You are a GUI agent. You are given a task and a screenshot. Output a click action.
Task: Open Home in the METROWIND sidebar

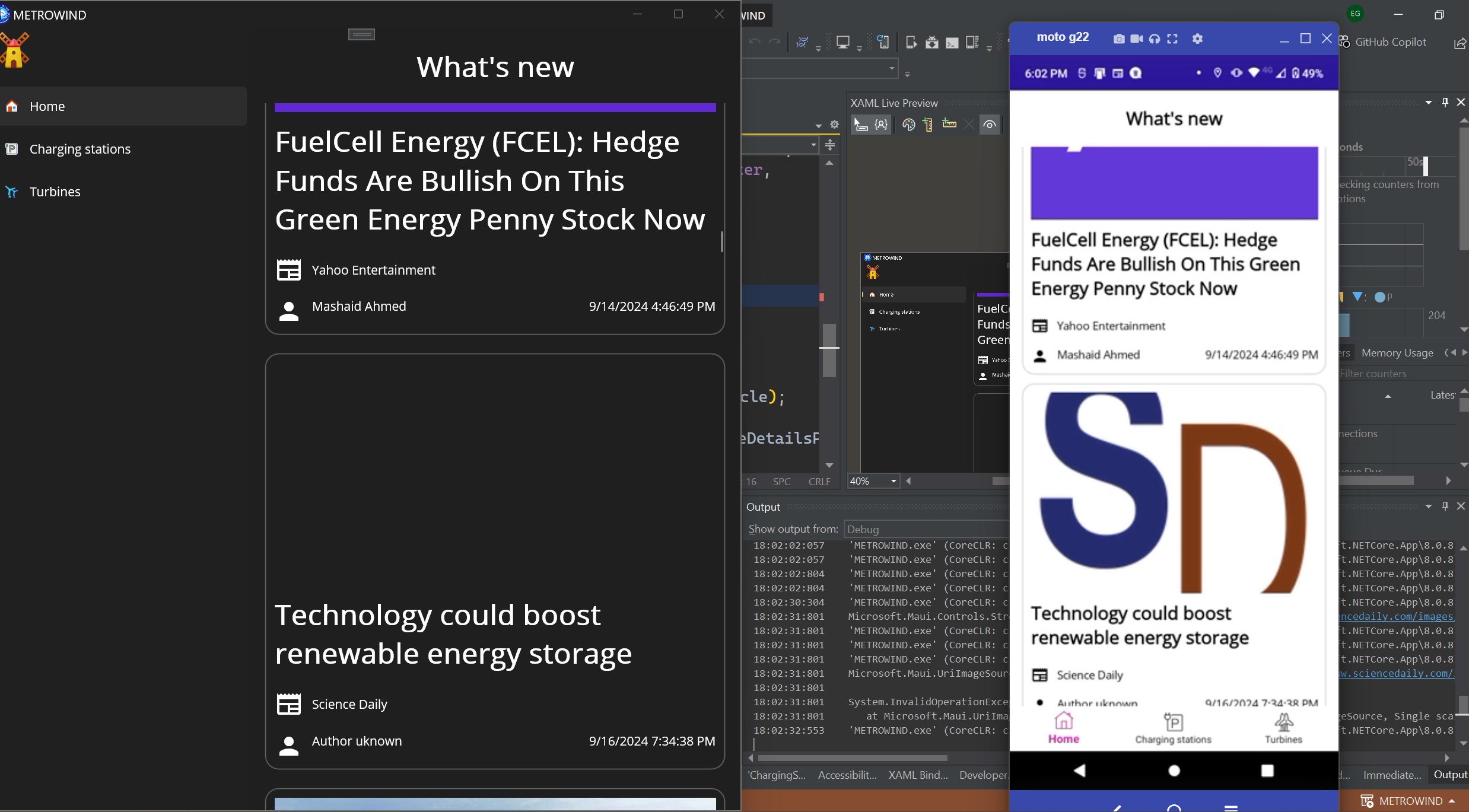pos(123,106)
